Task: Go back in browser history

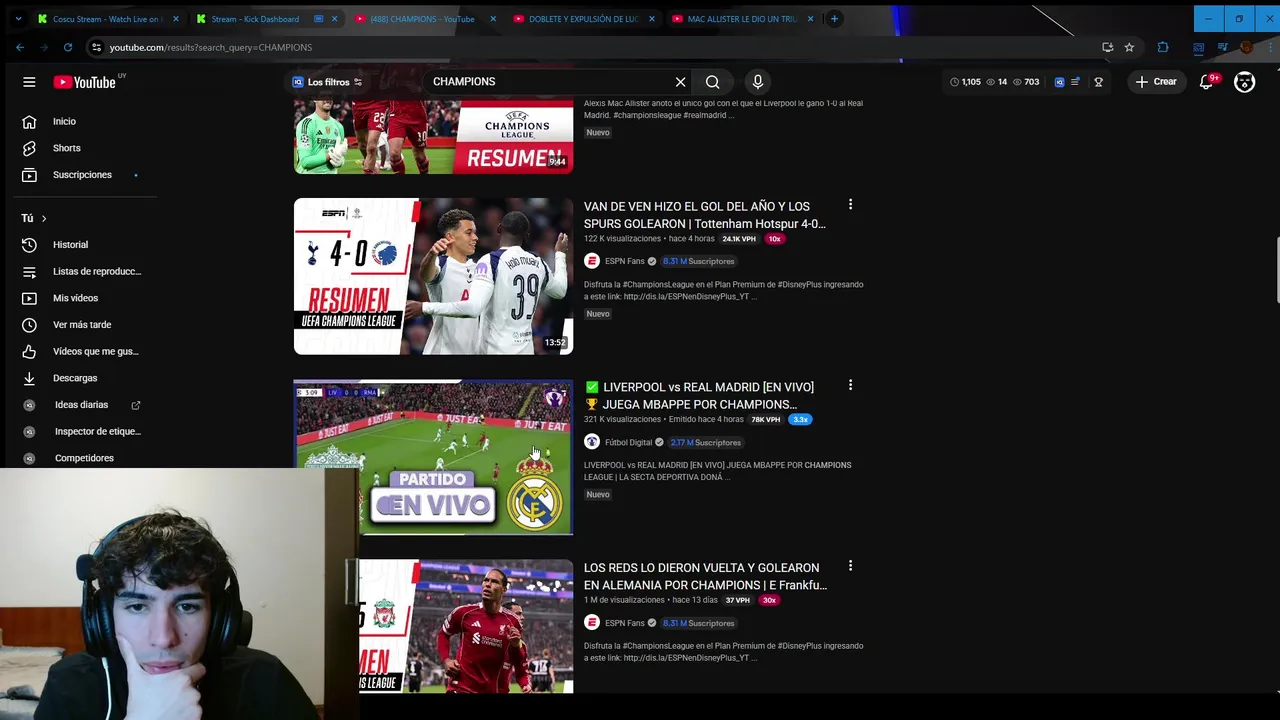Action: tap(20, 47)
